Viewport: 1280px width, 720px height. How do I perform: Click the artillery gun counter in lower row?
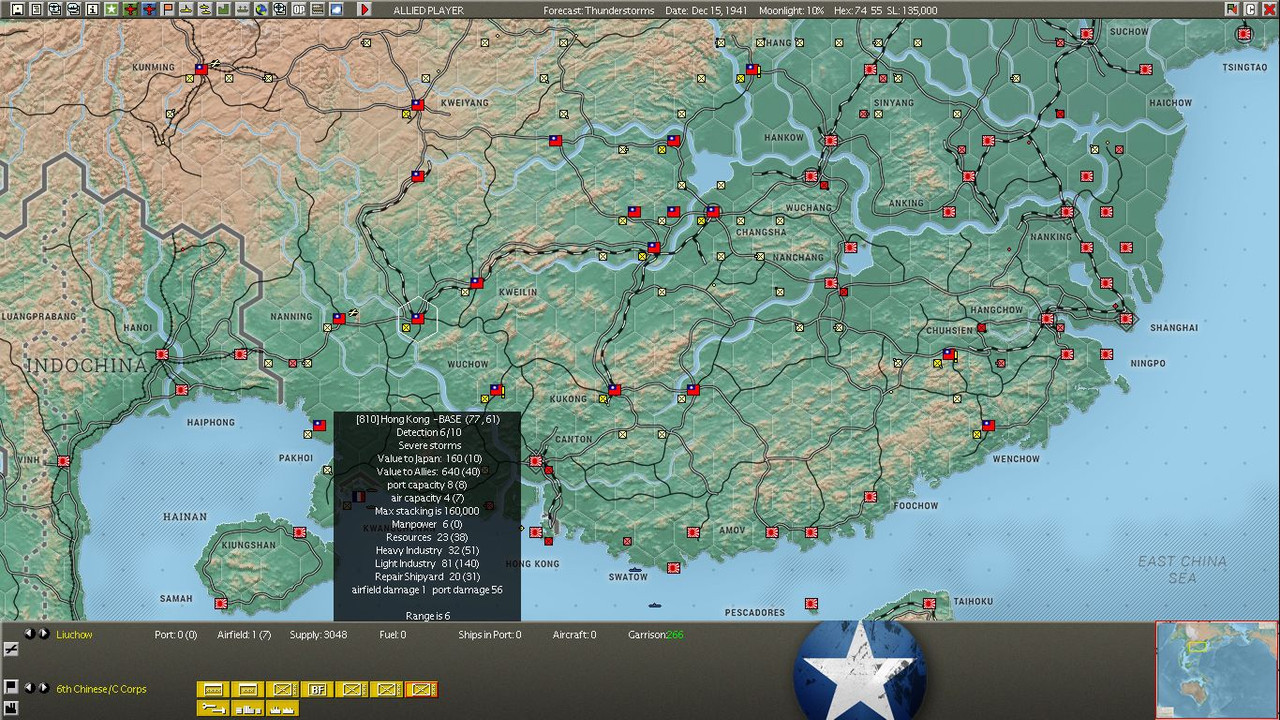coord(212,708)
